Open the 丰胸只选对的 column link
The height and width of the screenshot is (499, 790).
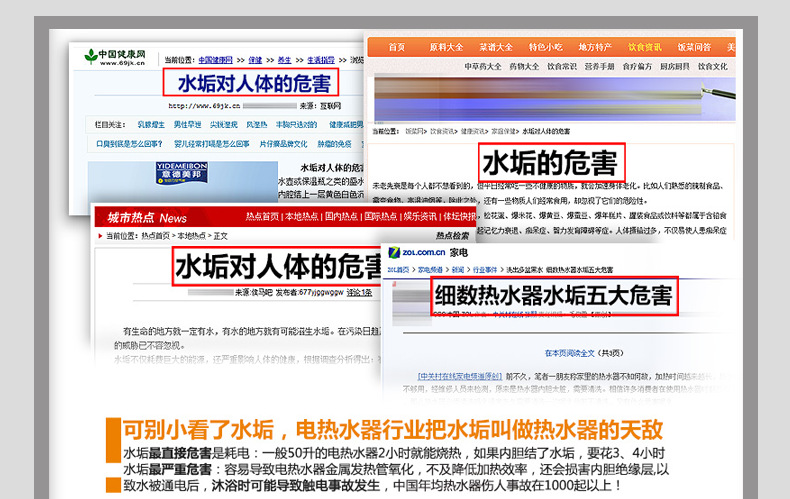pos(296,124)
